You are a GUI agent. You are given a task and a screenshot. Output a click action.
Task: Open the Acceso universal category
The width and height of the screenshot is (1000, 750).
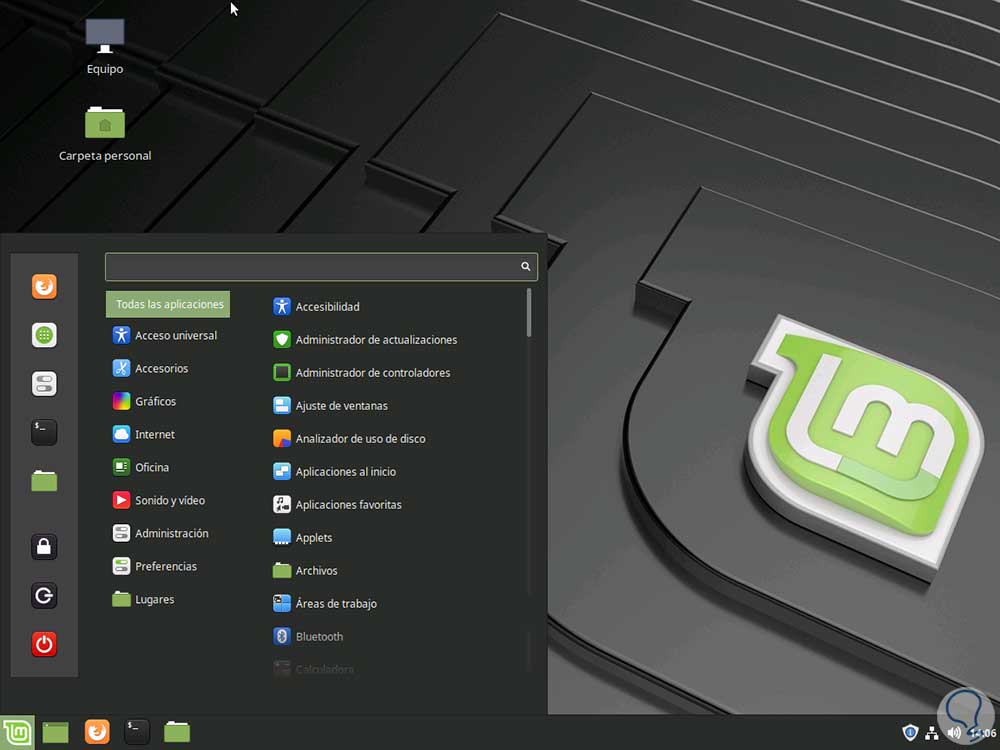165,335
